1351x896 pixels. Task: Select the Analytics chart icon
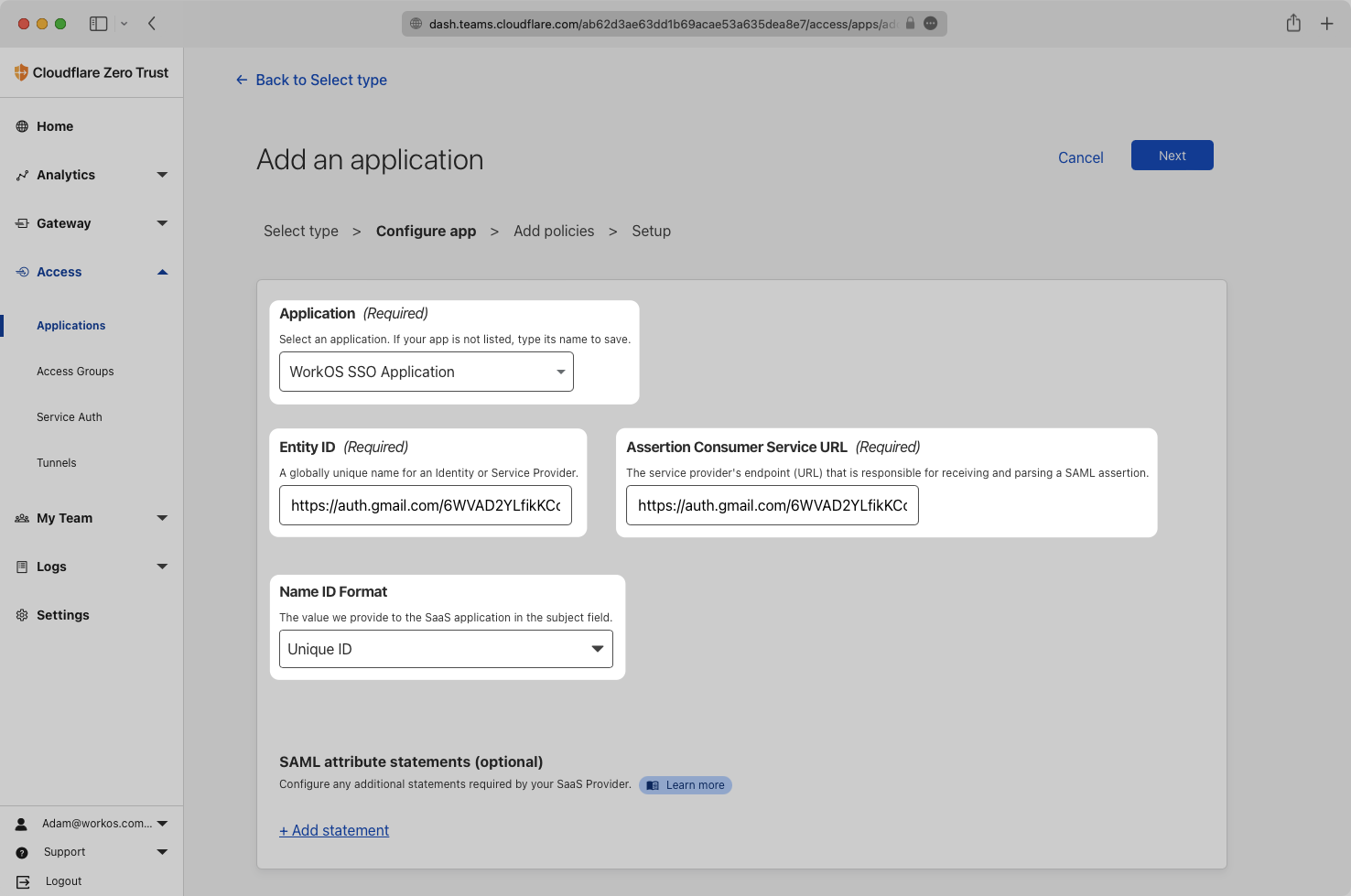click(23, 175)
